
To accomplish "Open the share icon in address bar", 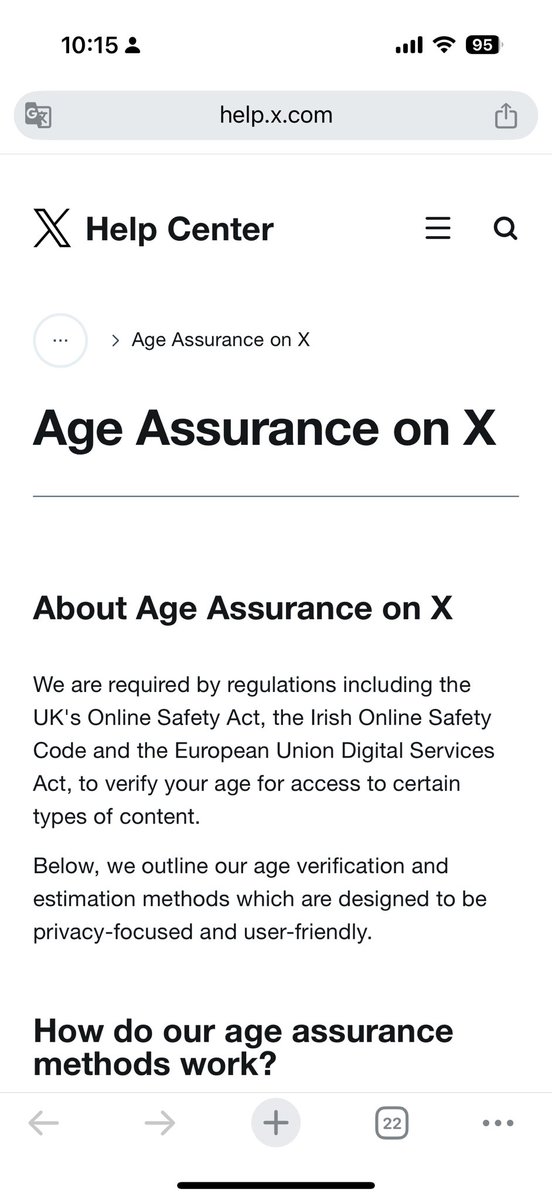I will 507,115.
